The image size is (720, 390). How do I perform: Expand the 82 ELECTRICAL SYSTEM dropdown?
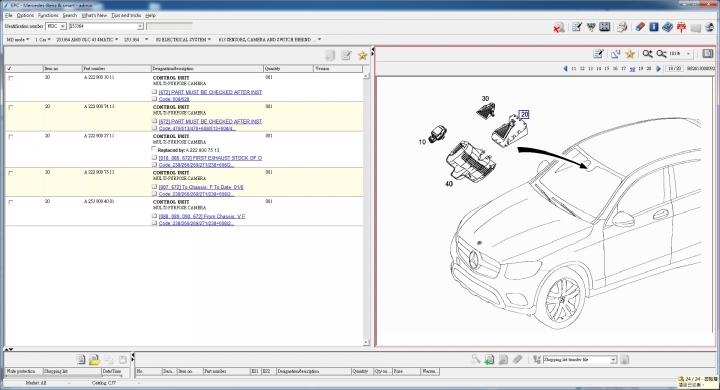coord(183,40)
